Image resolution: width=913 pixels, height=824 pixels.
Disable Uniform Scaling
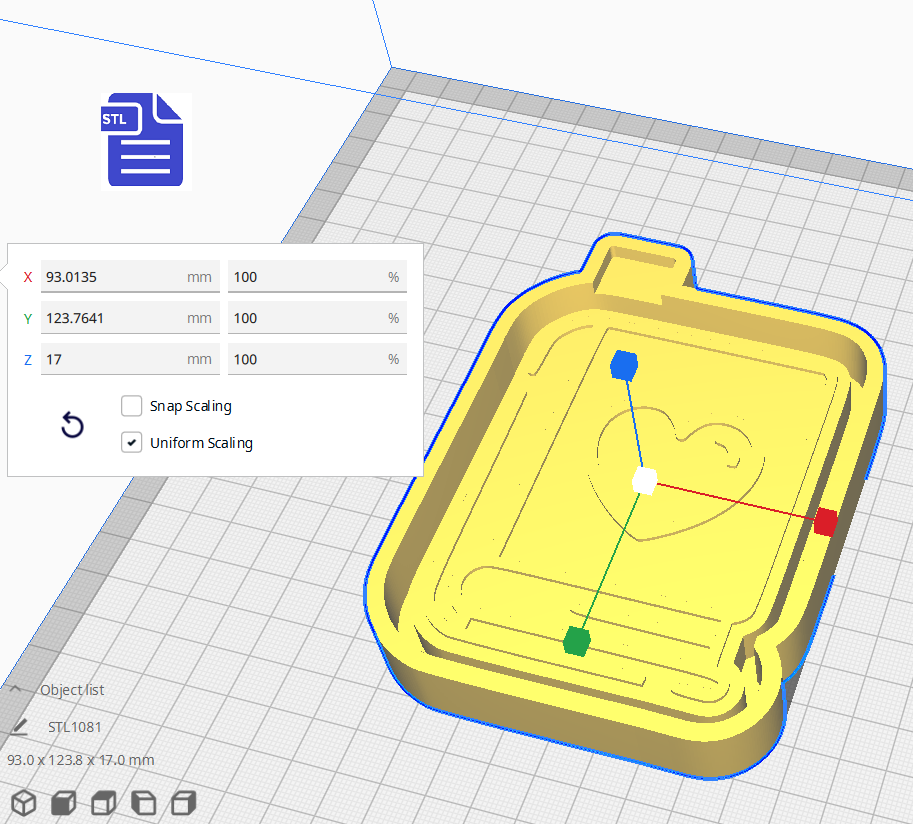coord(131,442)
